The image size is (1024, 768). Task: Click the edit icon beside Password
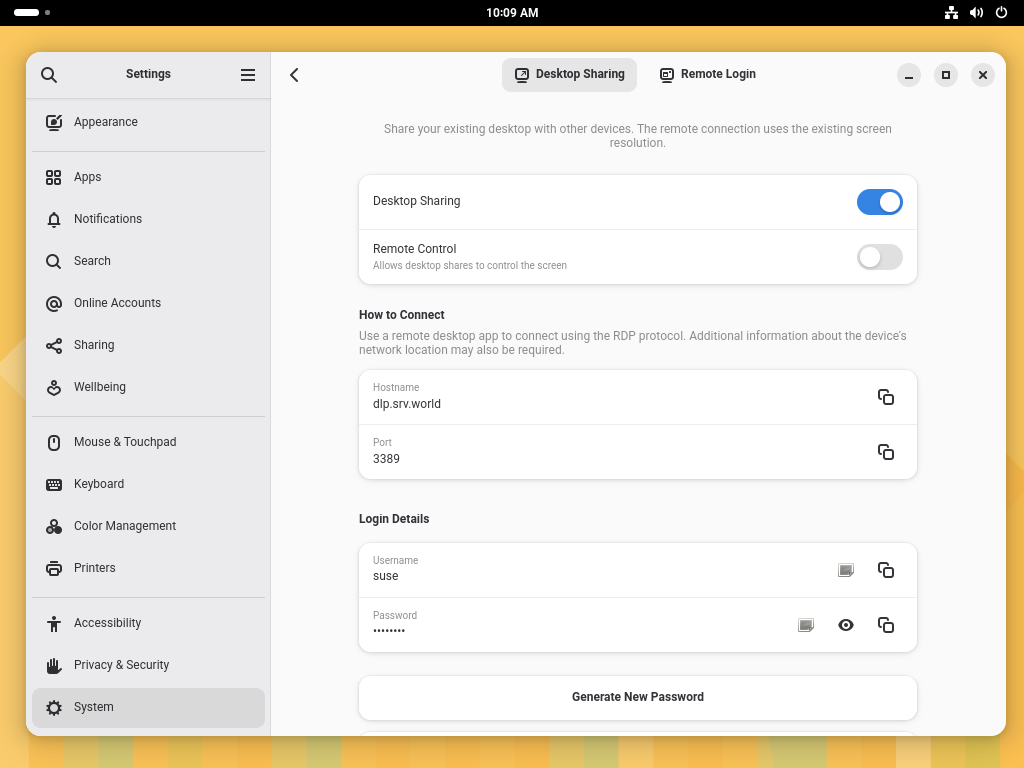[x=806, y=625]
